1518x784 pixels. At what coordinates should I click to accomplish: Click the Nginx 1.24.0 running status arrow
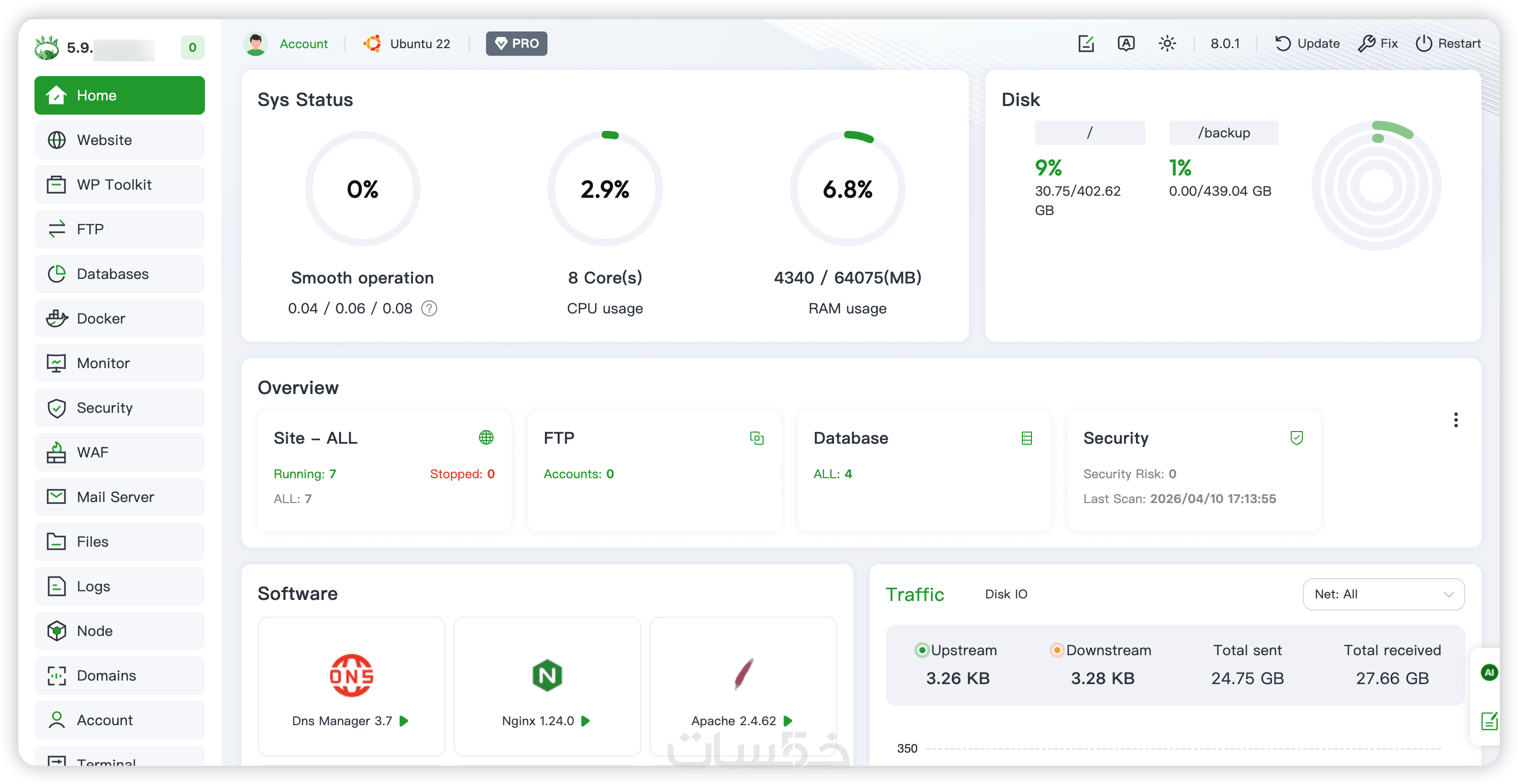585,721
